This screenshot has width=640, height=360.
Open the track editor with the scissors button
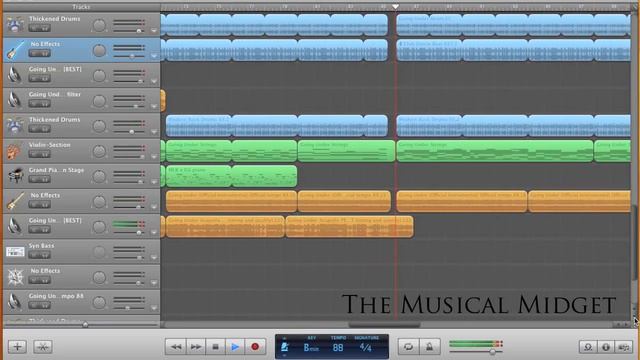(x=43, y=347)
